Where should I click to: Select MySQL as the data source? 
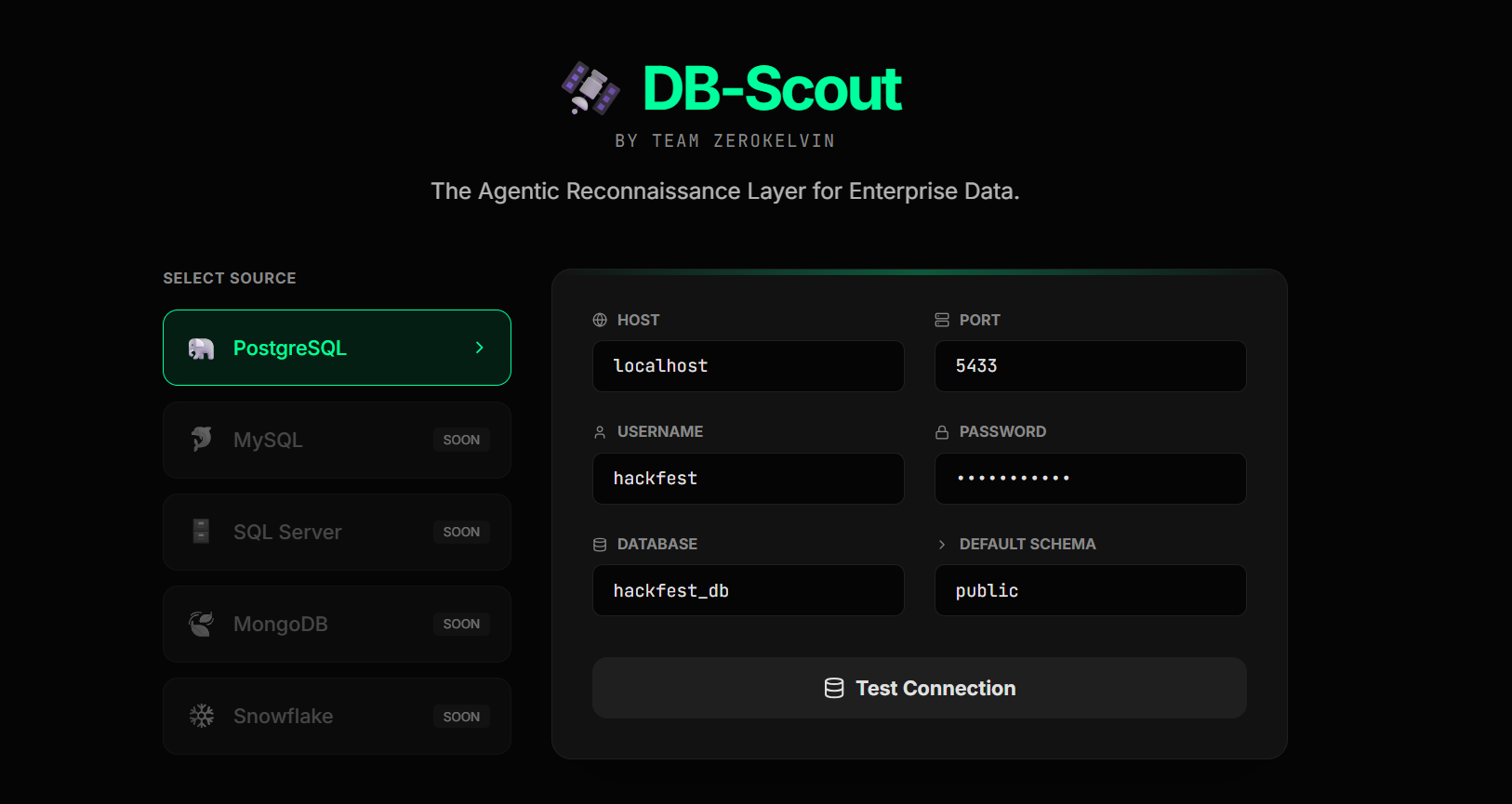pyautogui.click(x=337, y=439)
